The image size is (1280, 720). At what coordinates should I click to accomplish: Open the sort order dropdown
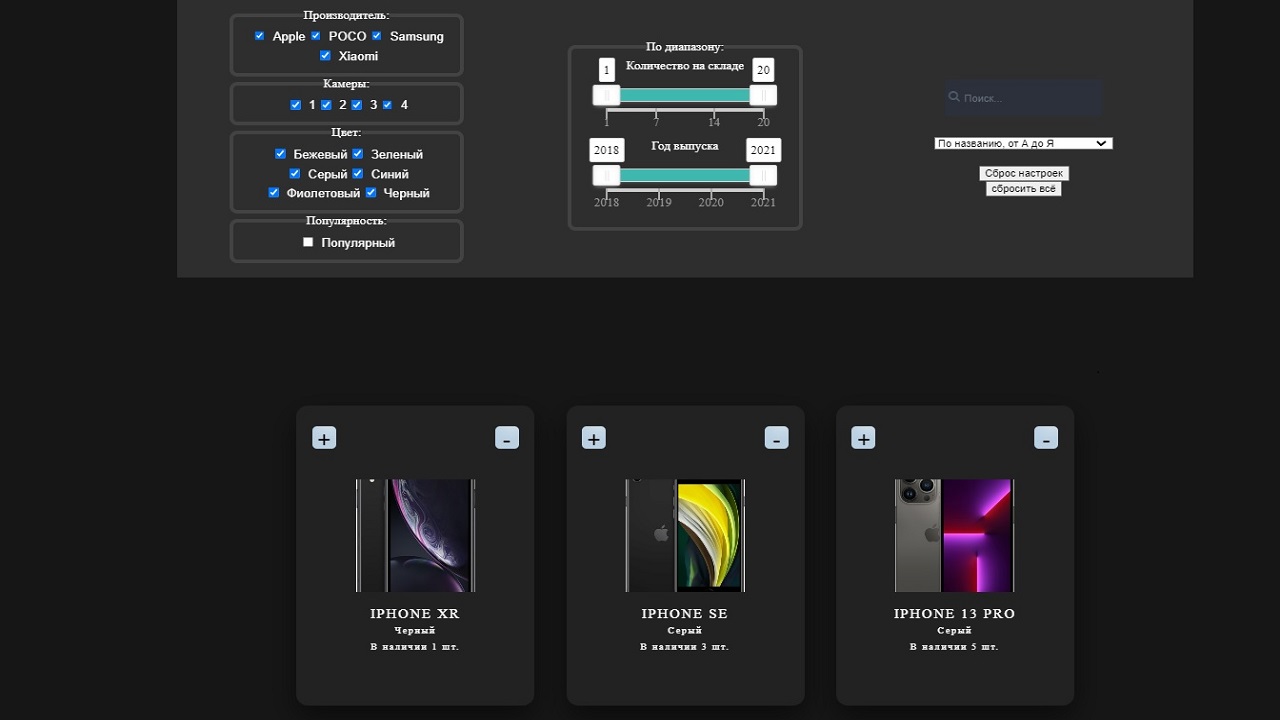[x=1023, y=143]
